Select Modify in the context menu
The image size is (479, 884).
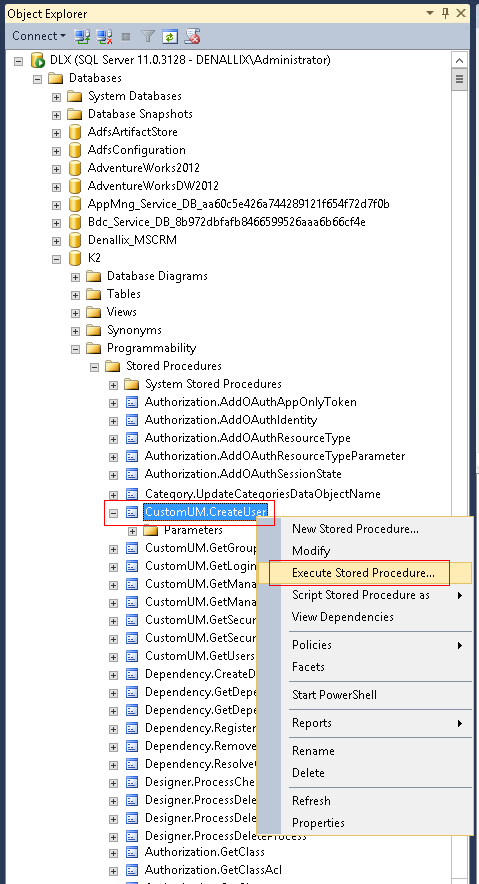[311, 551]
